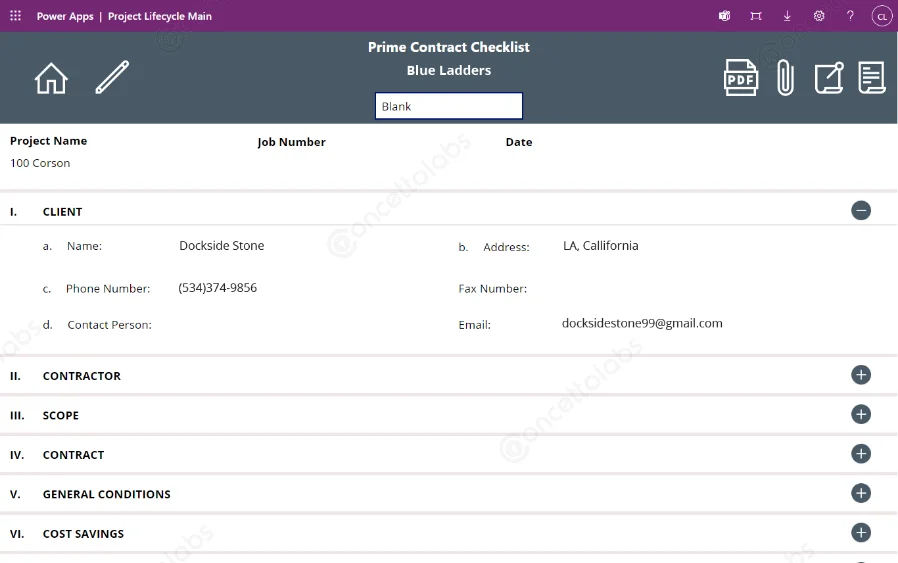Collapse the Client section
The height and width of the screenshot is (563, 898).
point(861,210)
